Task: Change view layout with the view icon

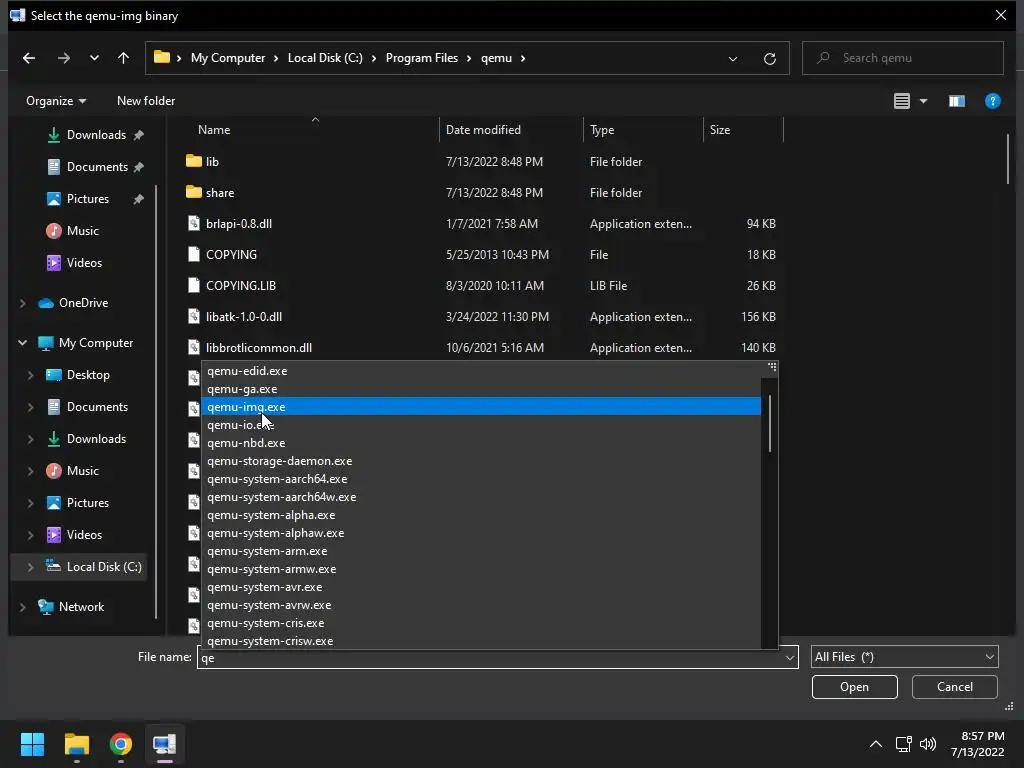Action: pyautogui.click(x=901, y=101)
